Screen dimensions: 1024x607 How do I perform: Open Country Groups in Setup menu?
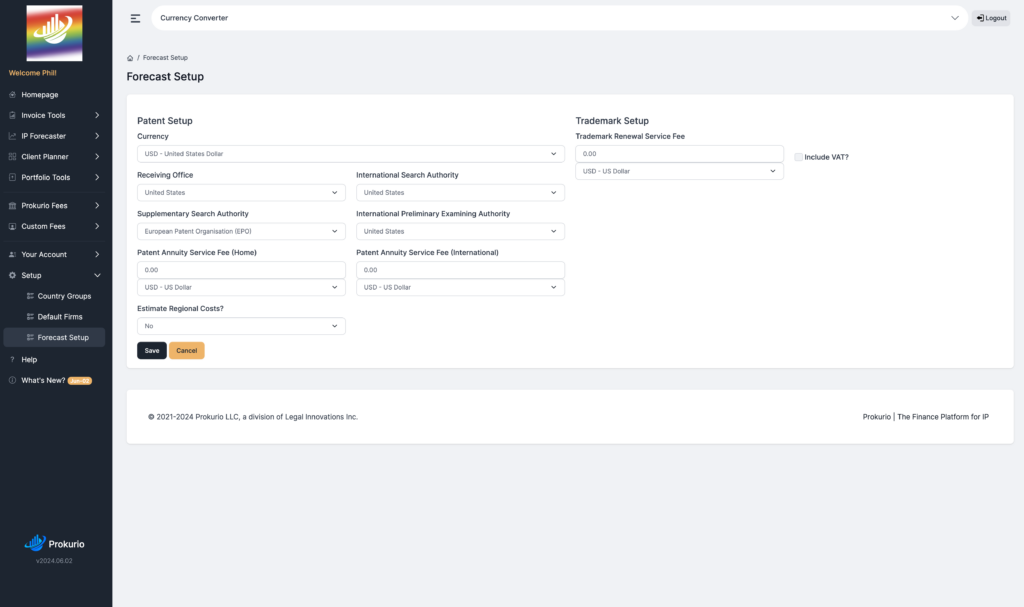point(64,296)
